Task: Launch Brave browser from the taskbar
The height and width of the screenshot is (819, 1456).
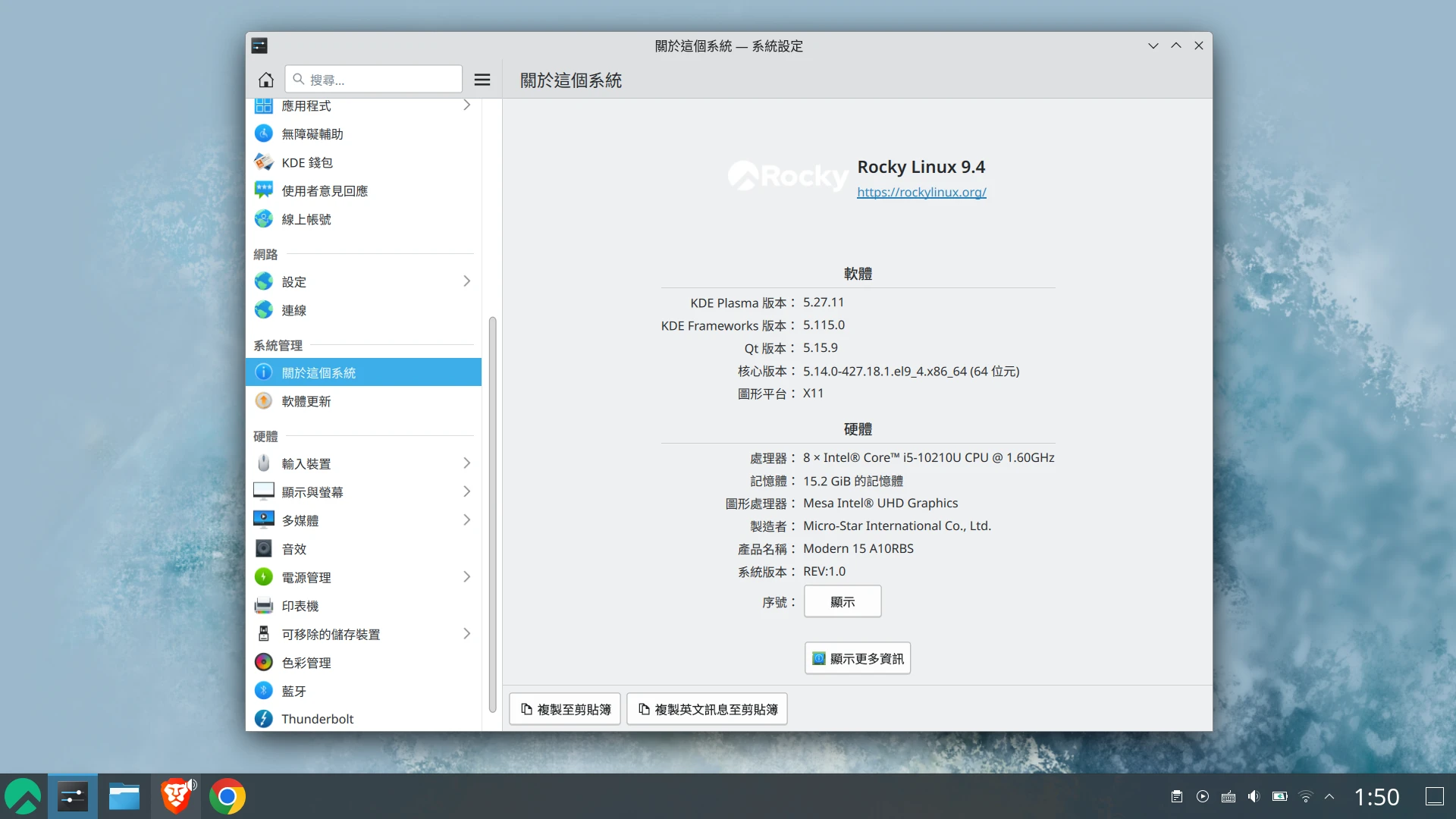Action: coord(176,796)
